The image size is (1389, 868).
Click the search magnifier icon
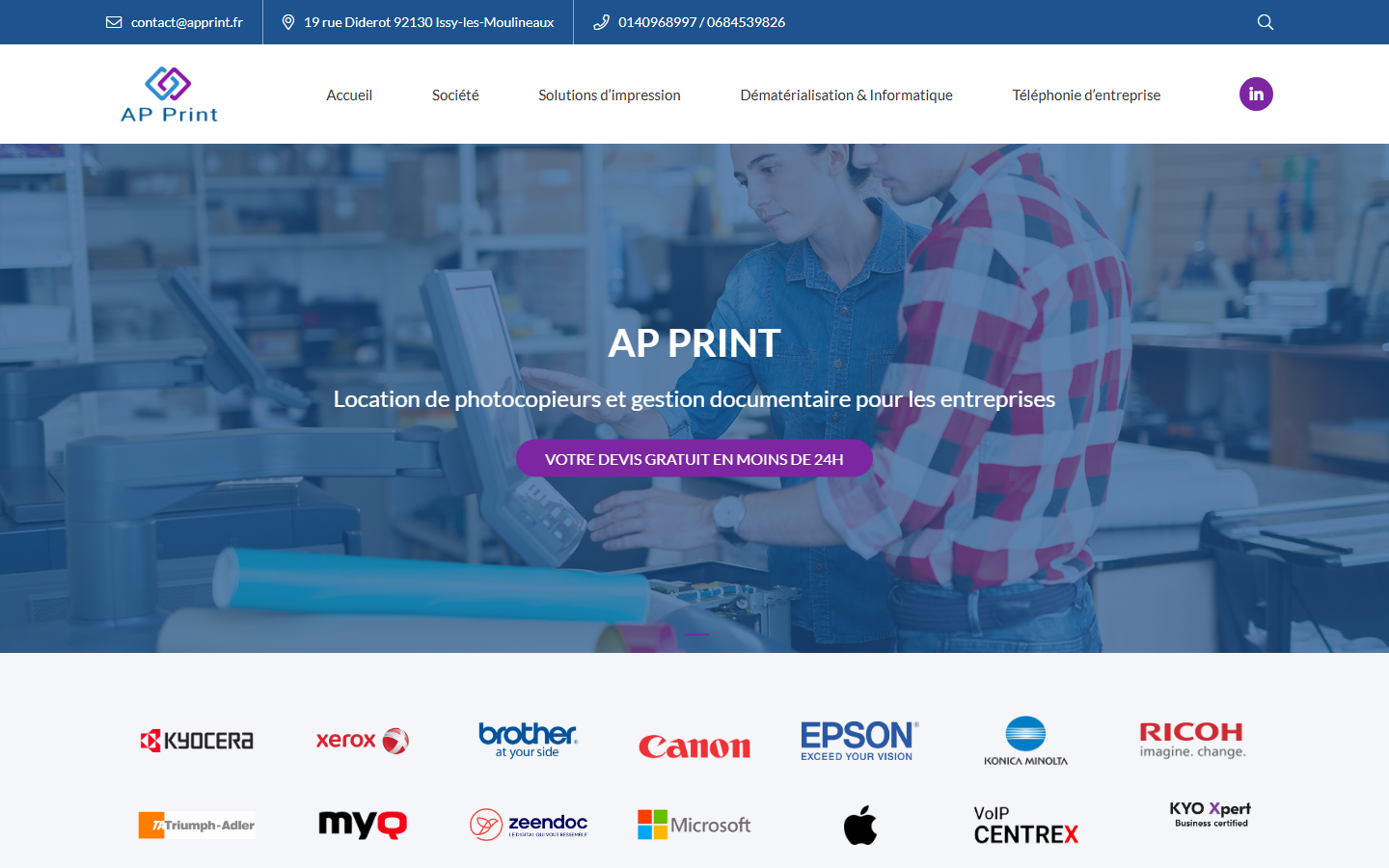(x=1266, y=22)
